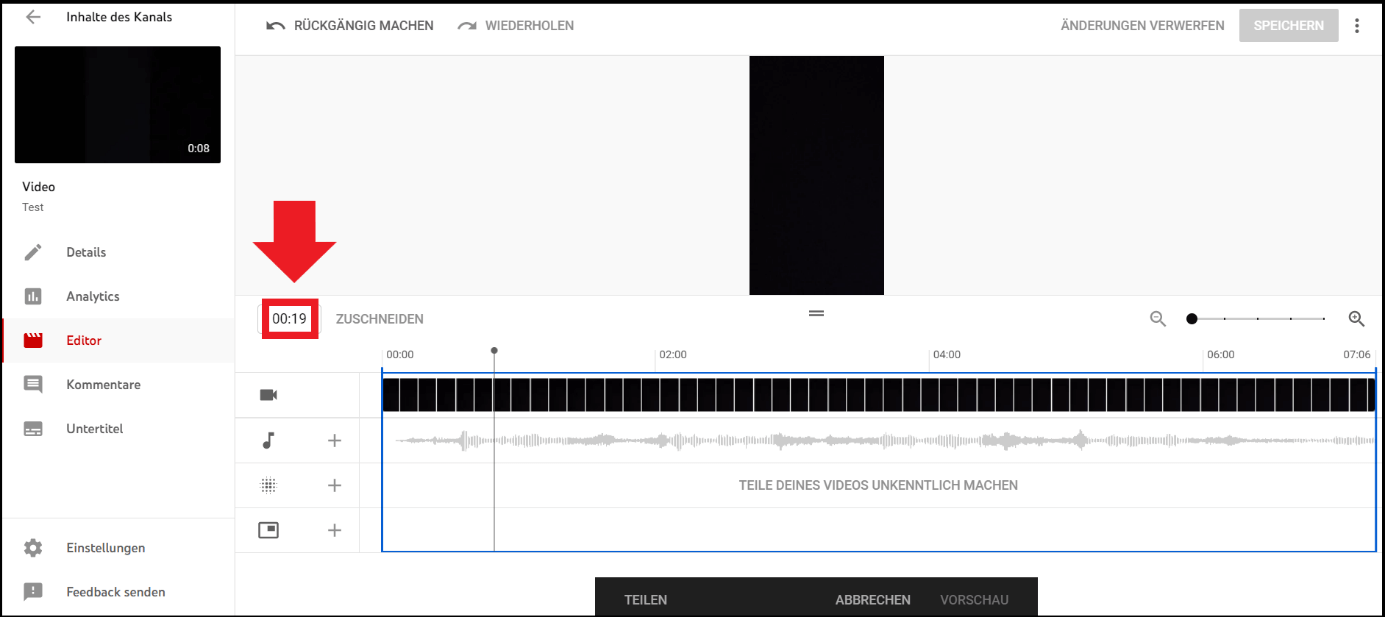Open Analytics in the sidebar
This screenshot has height=617, width=1385.
click(x=93, y=296)
